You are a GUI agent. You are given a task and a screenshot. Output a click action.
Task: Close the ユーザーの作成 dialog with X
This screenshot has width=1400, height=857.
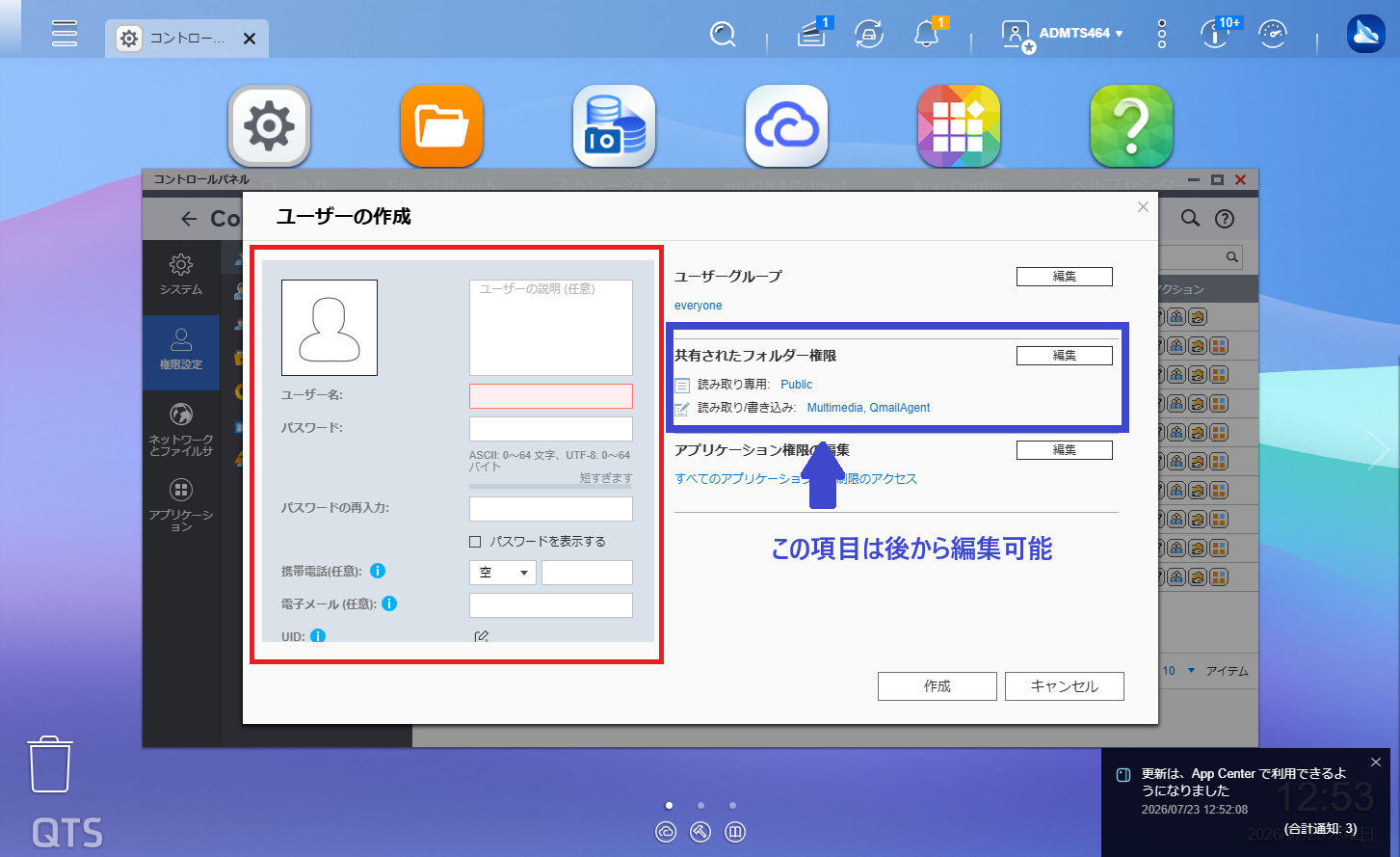tap(1143, 207)
